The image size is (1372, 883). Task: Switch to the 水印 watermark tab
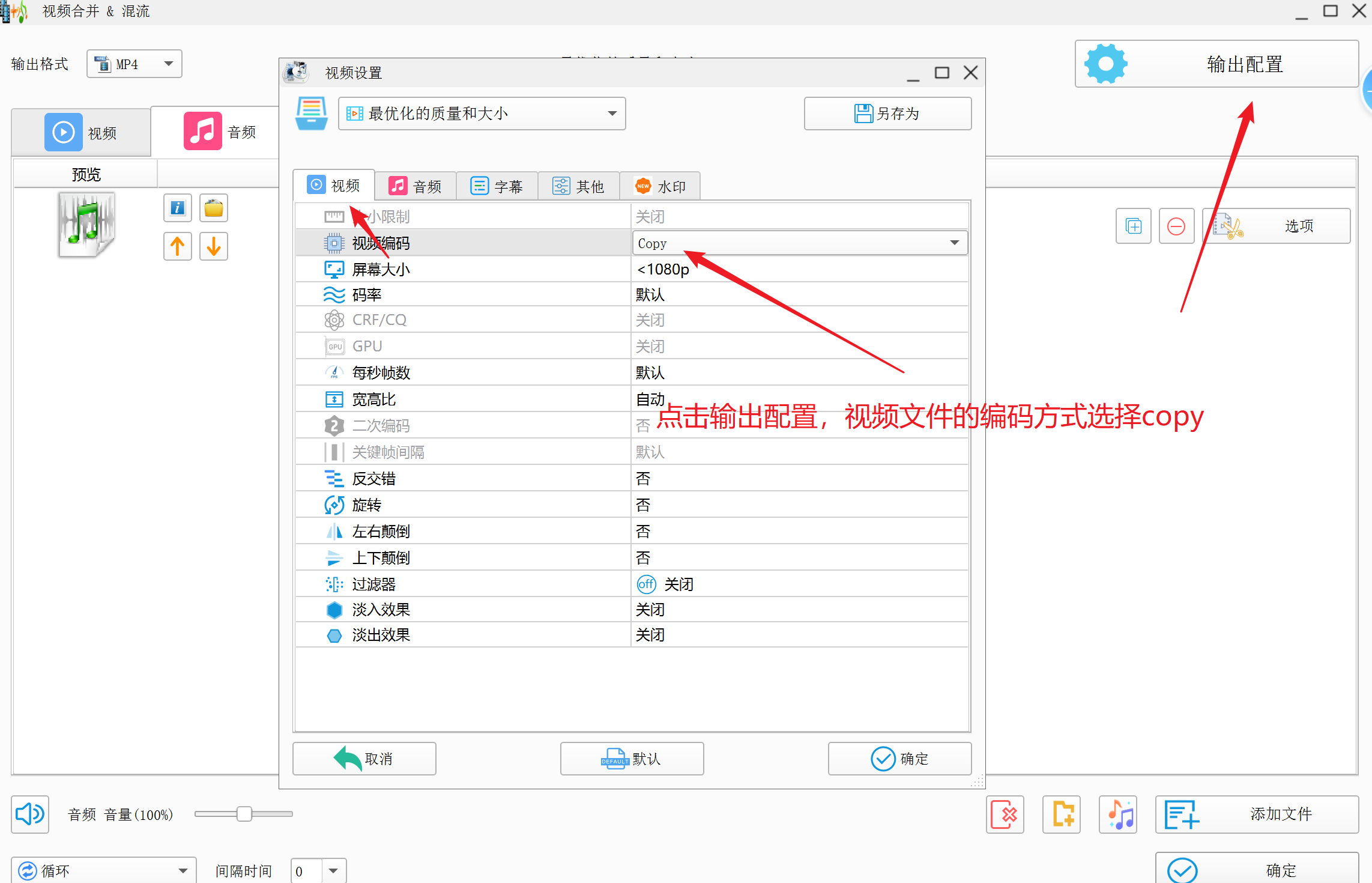(660, 186)
